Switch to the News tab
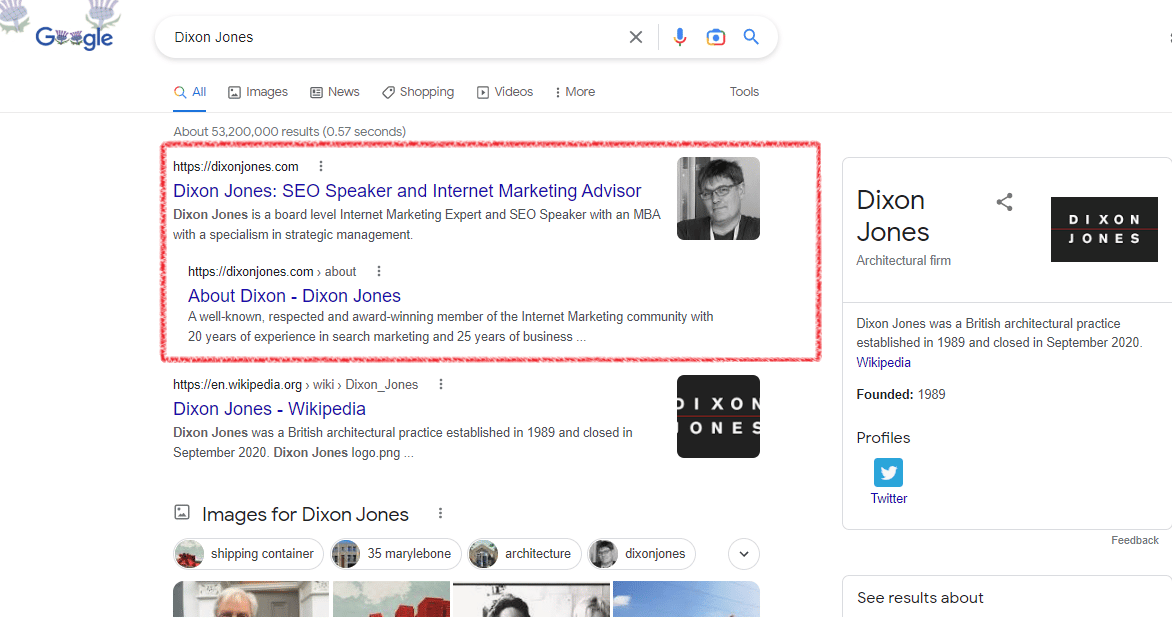 click(x=335, y=92)
